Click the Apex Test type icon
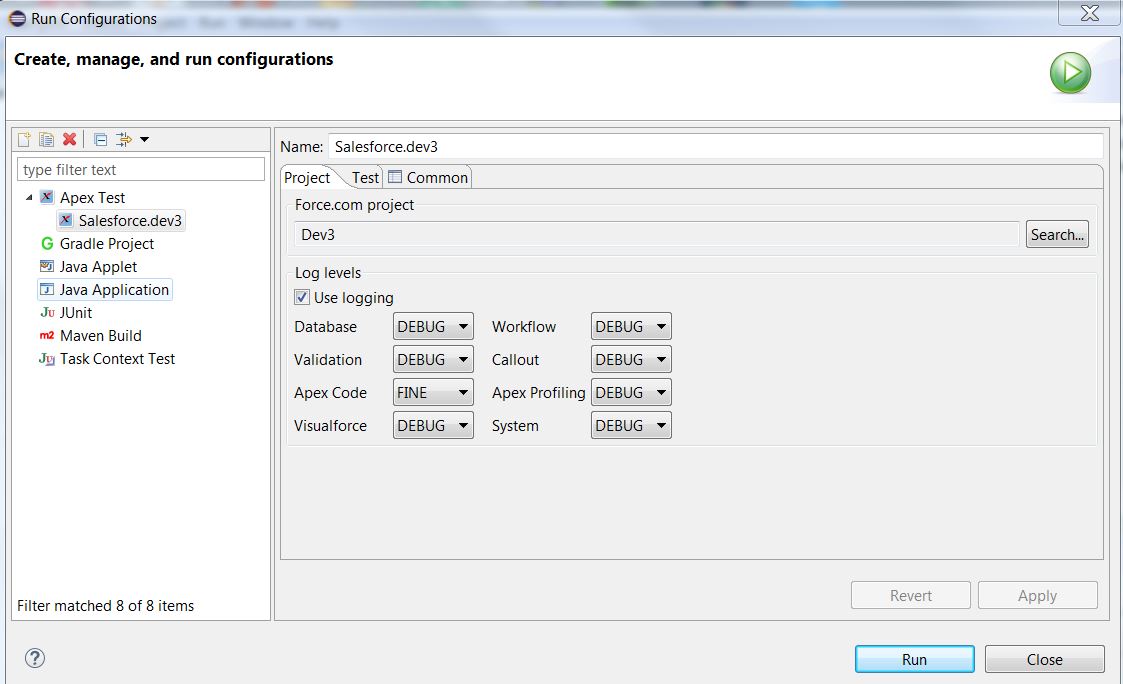 (47, 197)
